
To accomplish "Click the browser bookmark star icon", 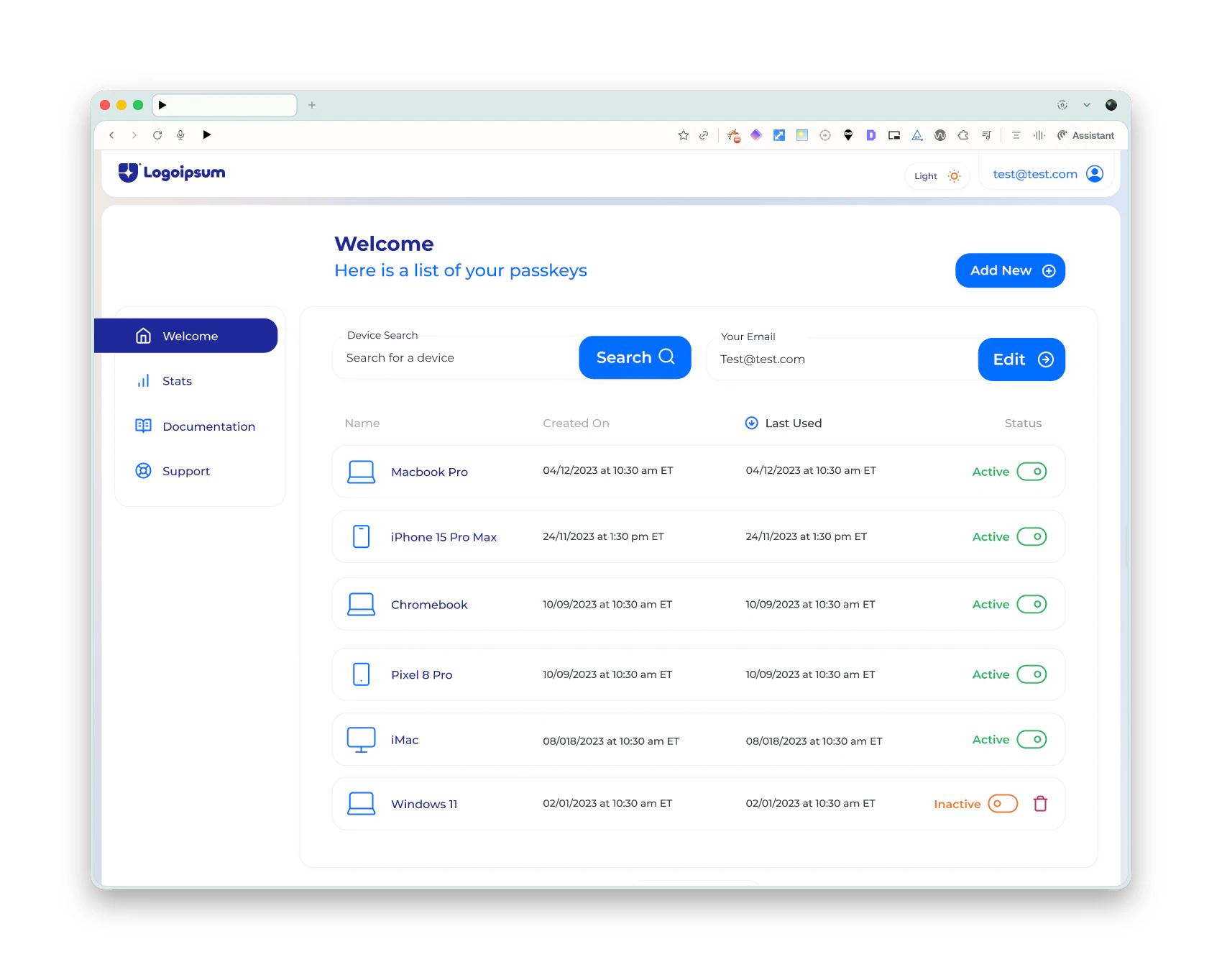I will (683, 135).
